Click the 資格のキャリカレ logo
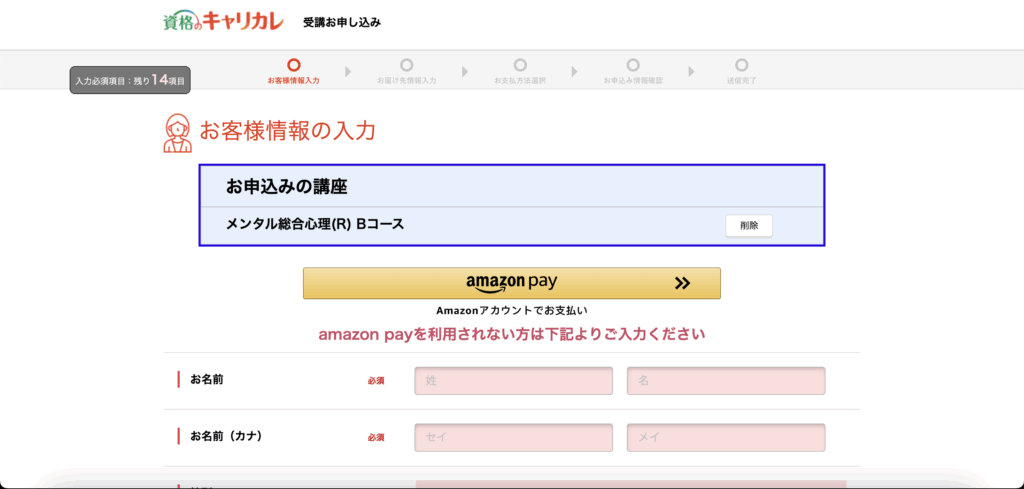Viewport: 1024px width, 489px height. [223, 22]
